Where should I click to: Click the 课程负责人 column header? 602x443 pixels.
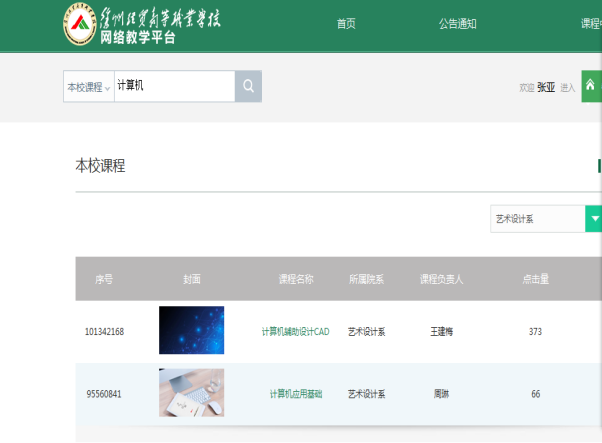coord(442,279)
